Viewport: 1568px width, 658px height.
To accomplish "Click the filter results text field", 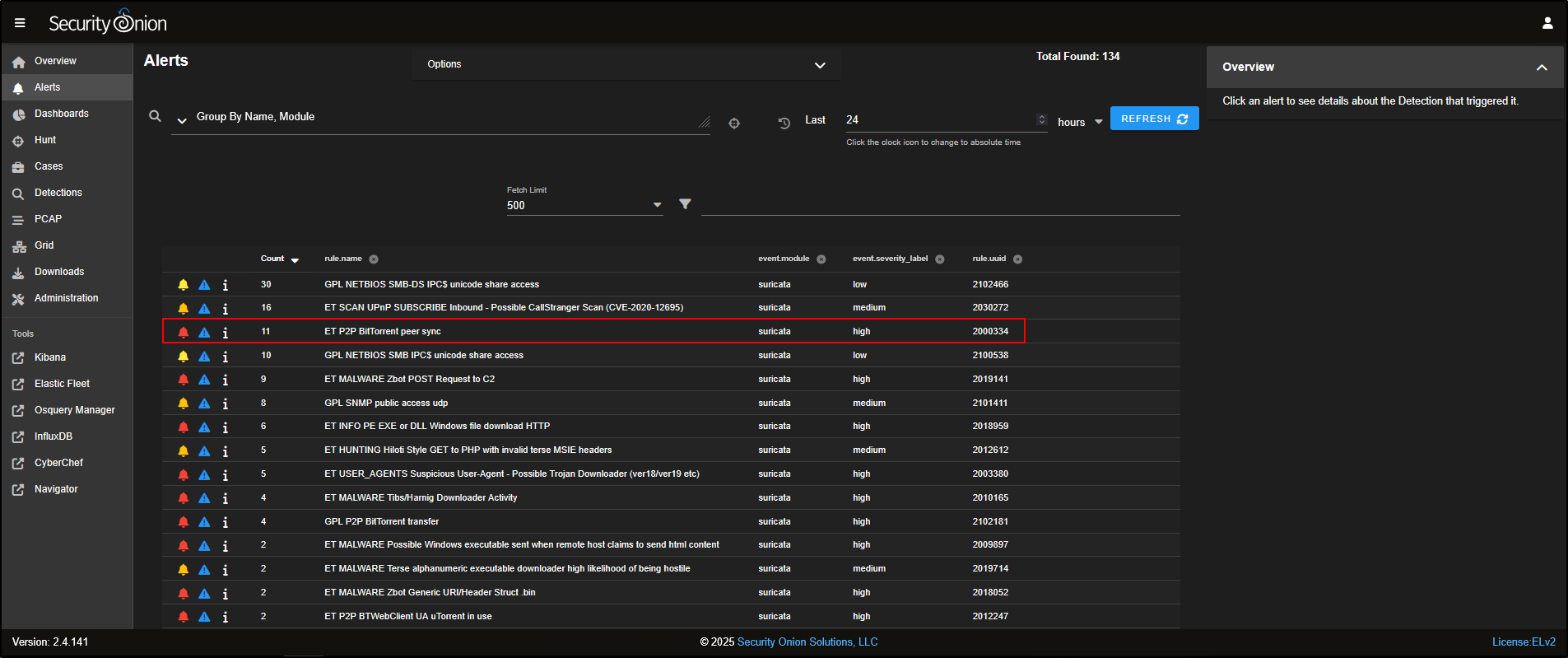I will tap(940, 204).
